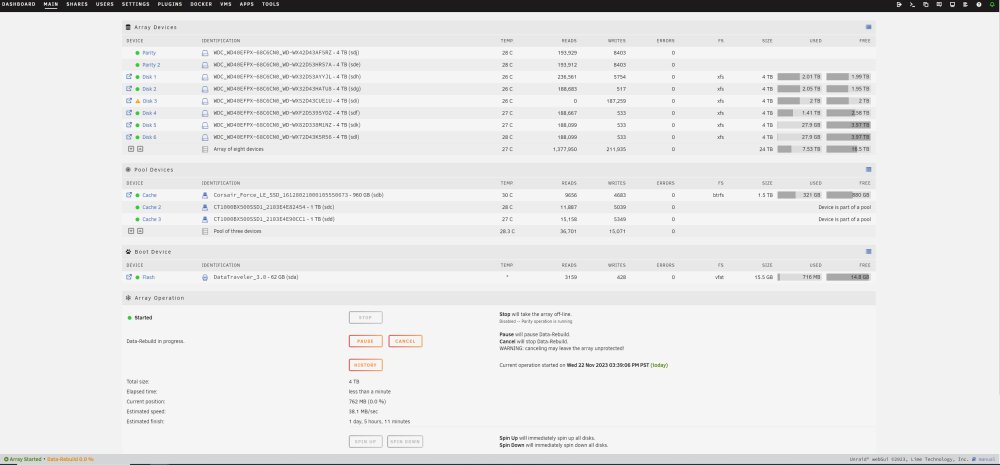Click the warning triangle status for Disk 3

pos(137,101)
